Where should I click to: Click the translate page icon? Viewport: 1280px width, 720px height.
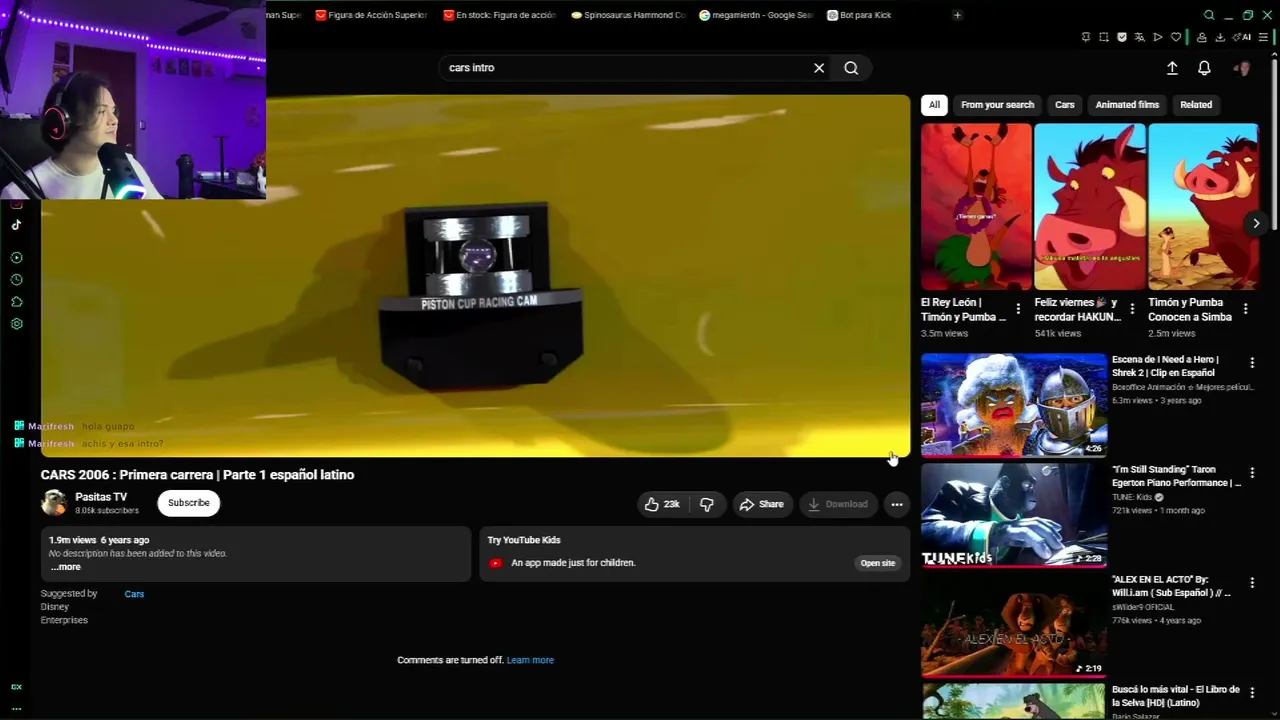pyautogui.click(x=1140, y=37)
